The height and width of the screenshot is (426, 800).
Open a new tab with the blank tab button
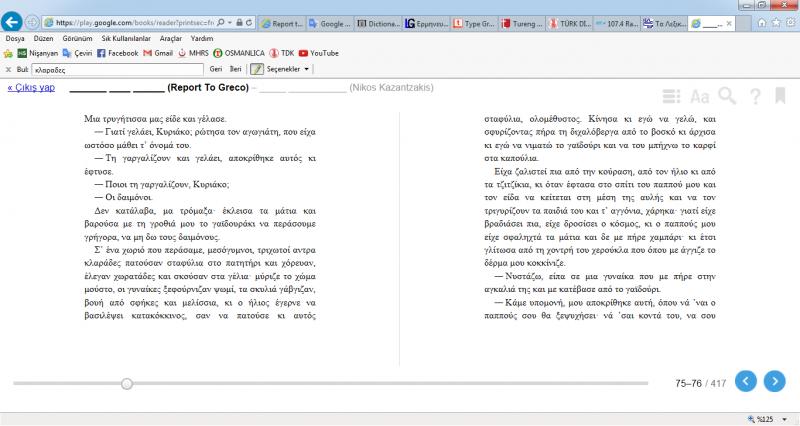(743, 23)
